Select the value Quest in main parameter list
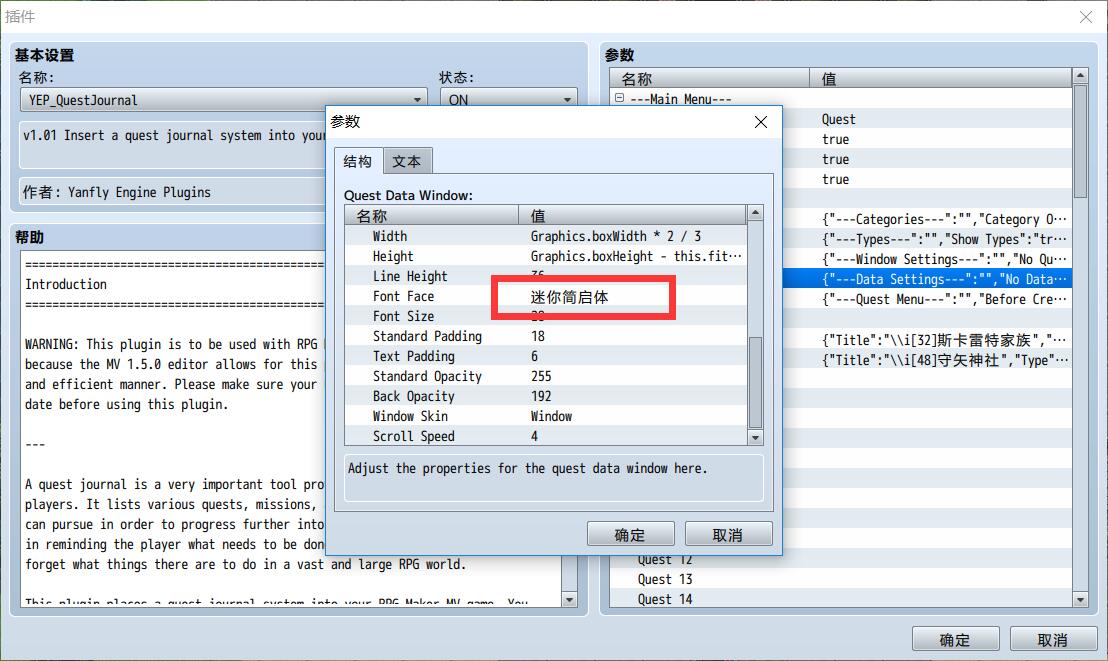The width and height of the screenshot is (1108, 661). click(x=839, y=119)
